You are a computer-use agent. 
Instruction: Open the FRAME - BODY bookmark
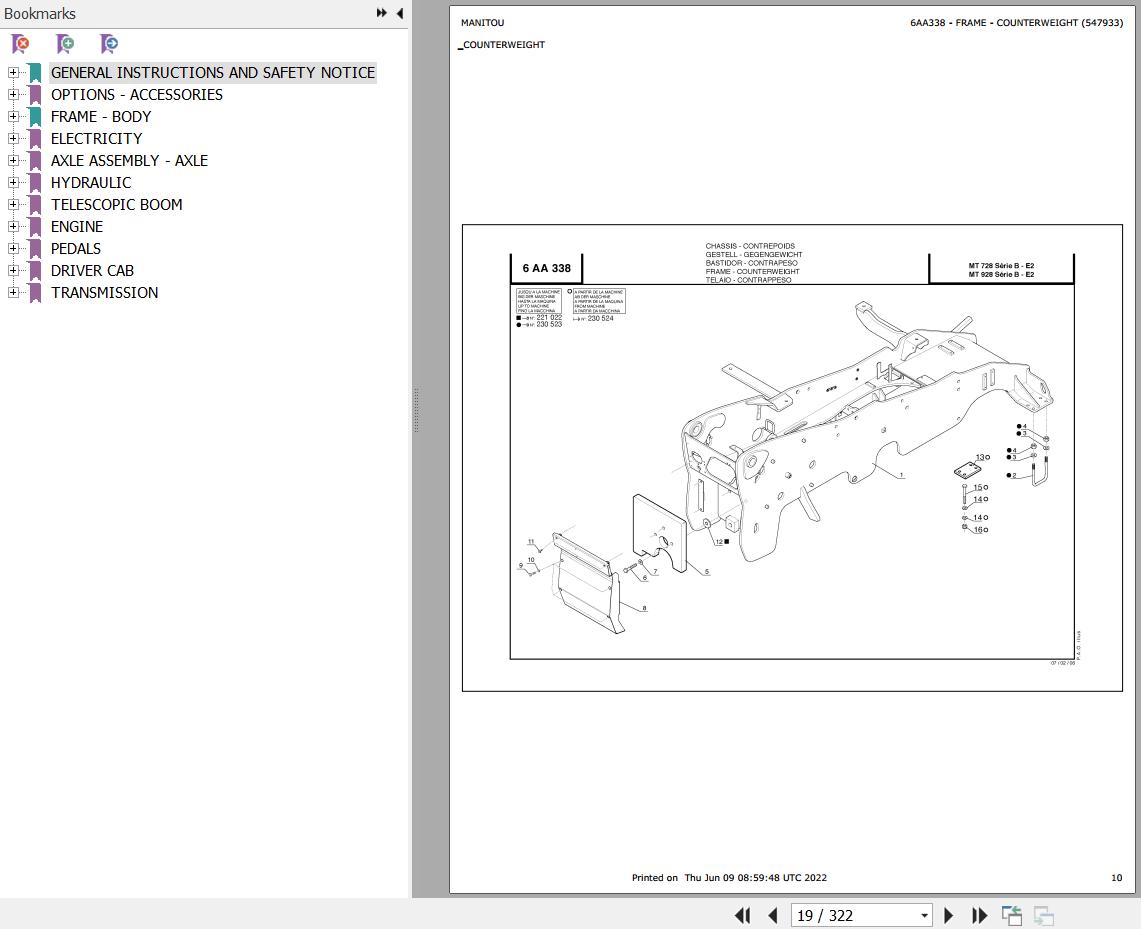pyautogui.click(x=101, y=116)
